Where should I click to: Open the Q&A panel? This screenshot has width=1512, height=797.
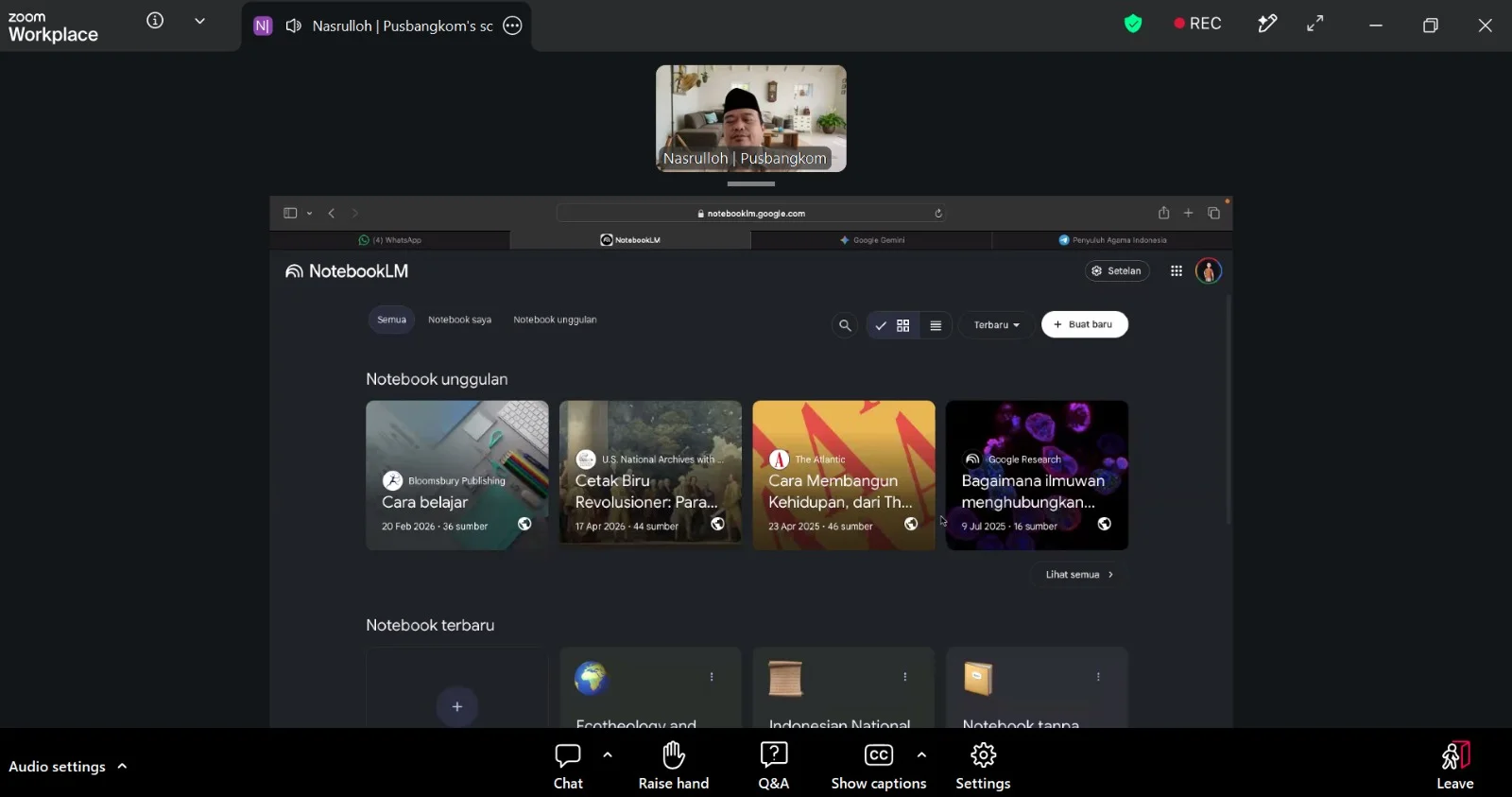click(774, 766)
